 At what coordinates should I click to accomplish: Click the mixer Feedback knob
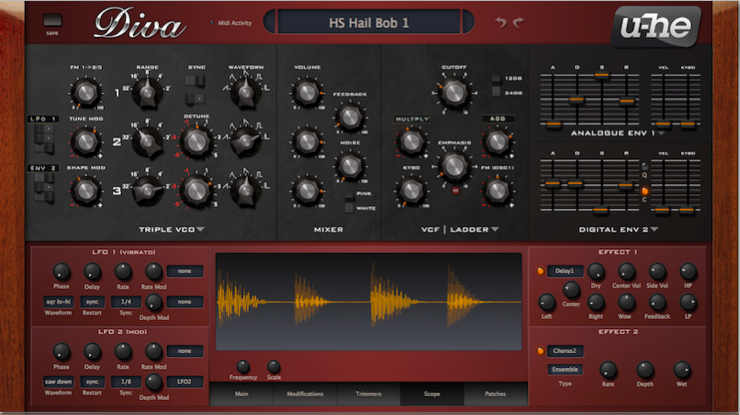click(349, 116)
